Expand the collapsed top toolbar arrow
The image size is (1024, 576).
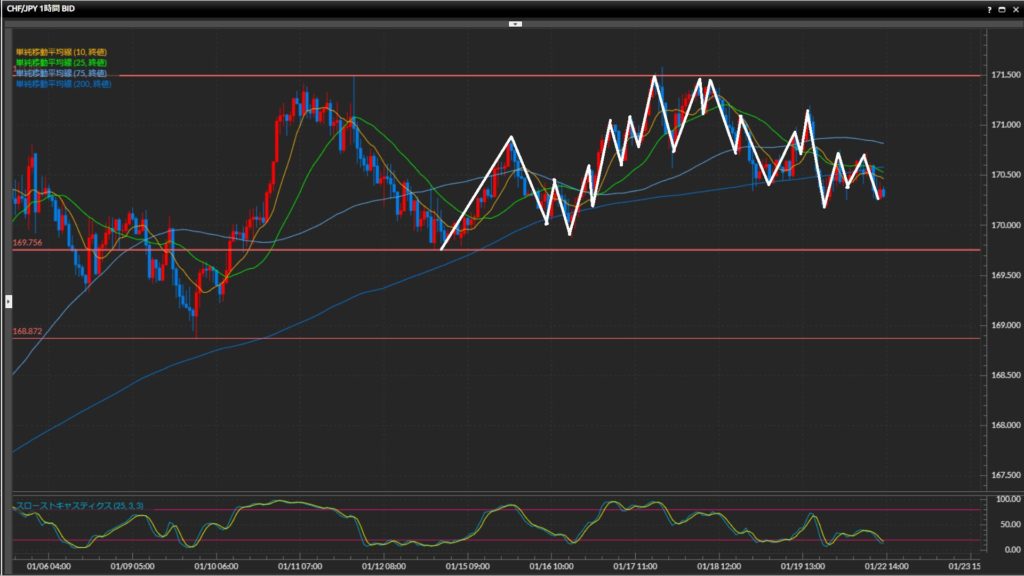[515, 22]
